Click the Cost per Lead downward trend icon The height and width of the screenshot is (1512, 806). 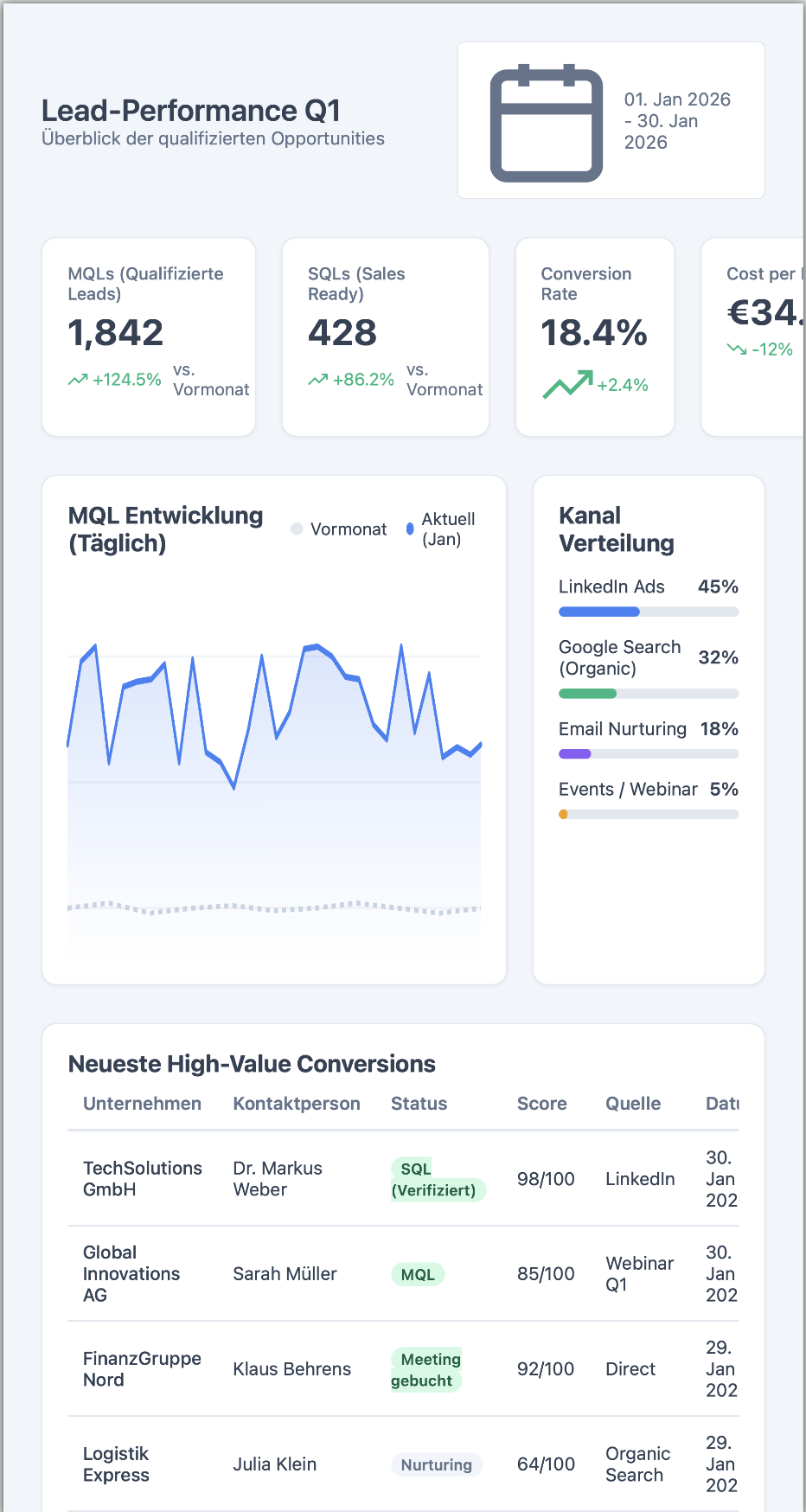[x=737, y=349]
